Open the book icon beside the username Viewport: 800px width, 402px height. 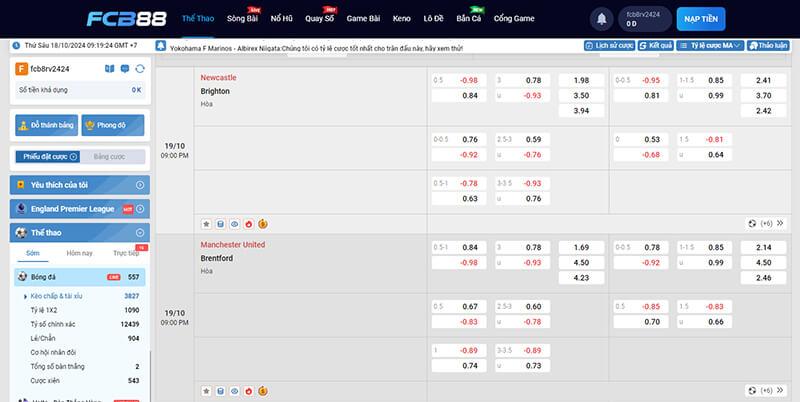pos(111,68)
